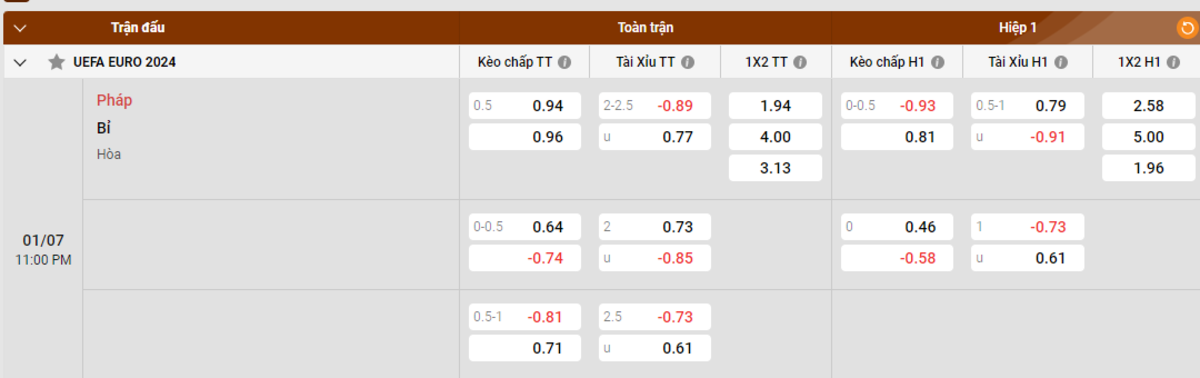
Task: Pick Pháp handicap 0.5 odds 0.94
Action: click(524, 106)
